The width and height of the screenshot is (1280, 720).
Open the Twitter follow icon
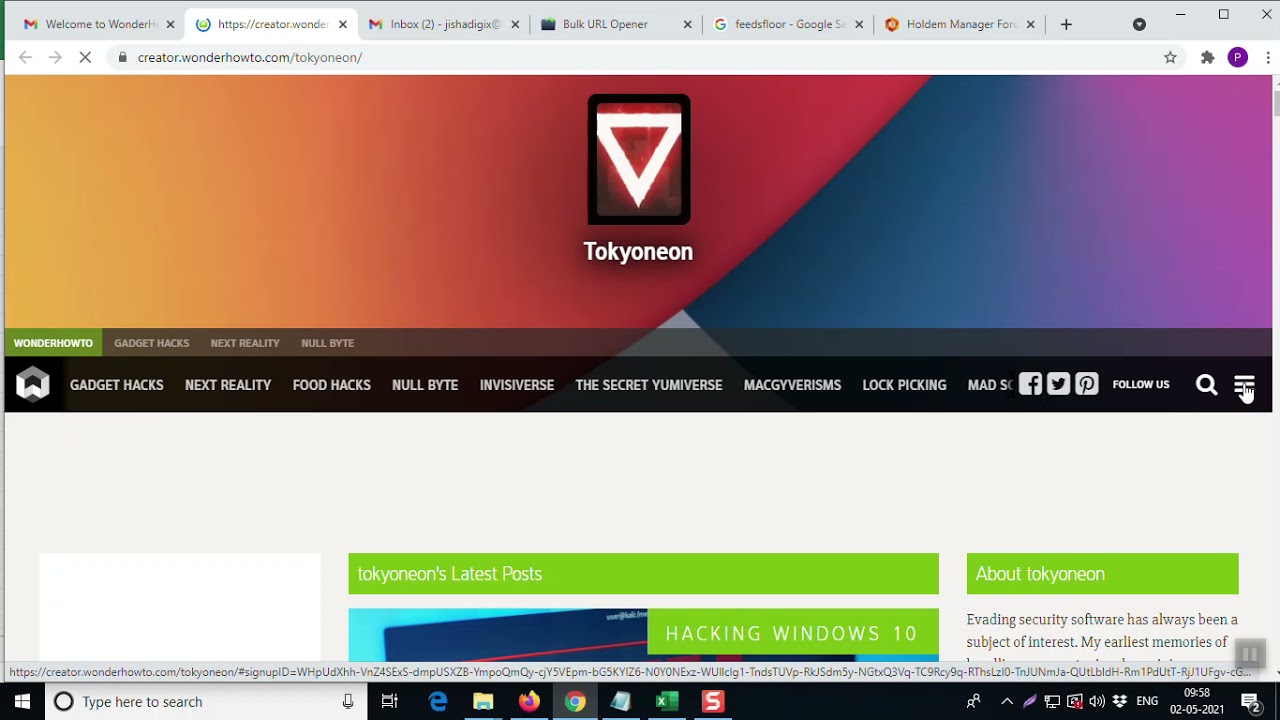pos(1058,384)
